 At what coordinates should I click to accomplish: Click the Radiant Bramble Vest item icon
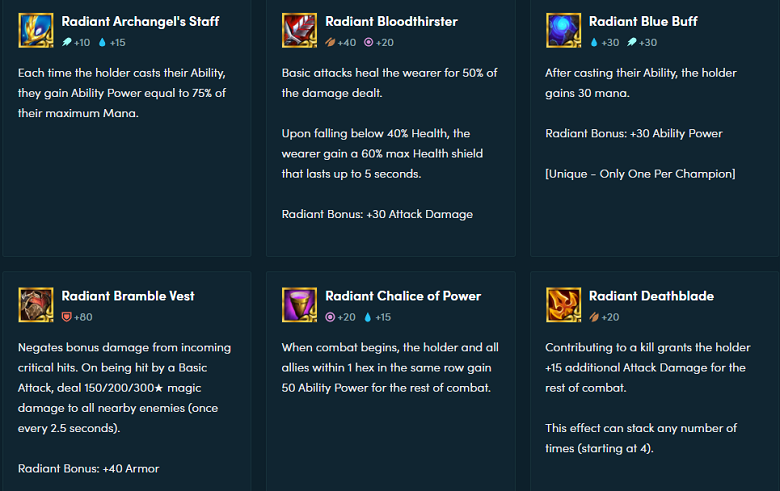[x=36, y=305]
